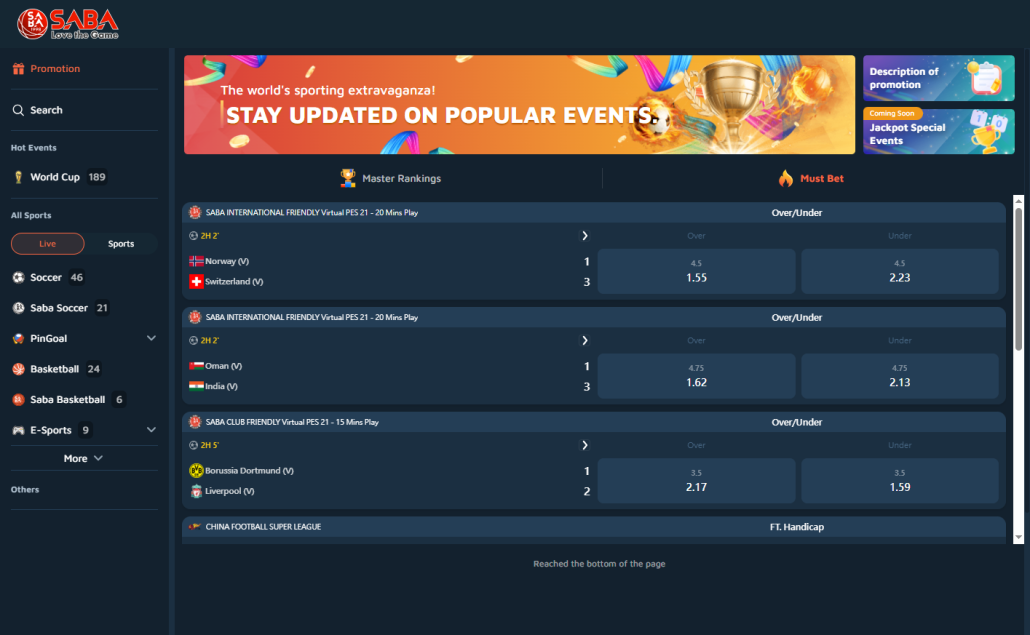1030x635 pixels.
Task: Click the Saba Soccer icon
Action: click(x=18, y=307)
